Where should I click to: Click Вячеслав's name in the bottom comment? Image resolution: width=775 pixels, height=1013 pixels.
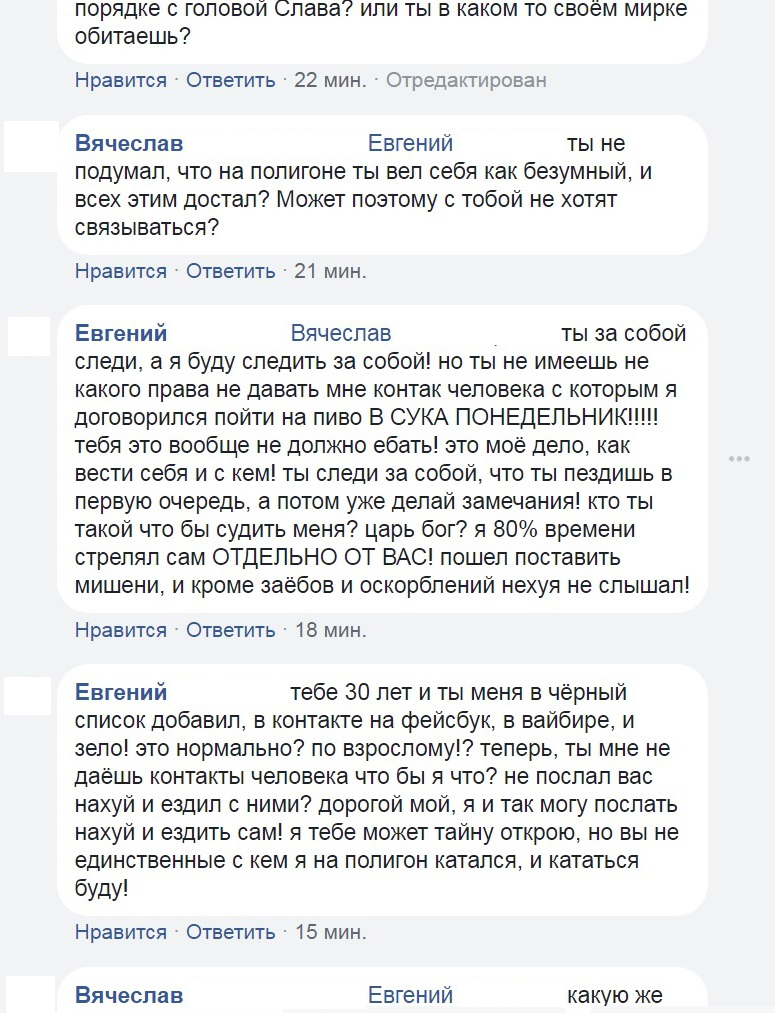pos(129,995)
